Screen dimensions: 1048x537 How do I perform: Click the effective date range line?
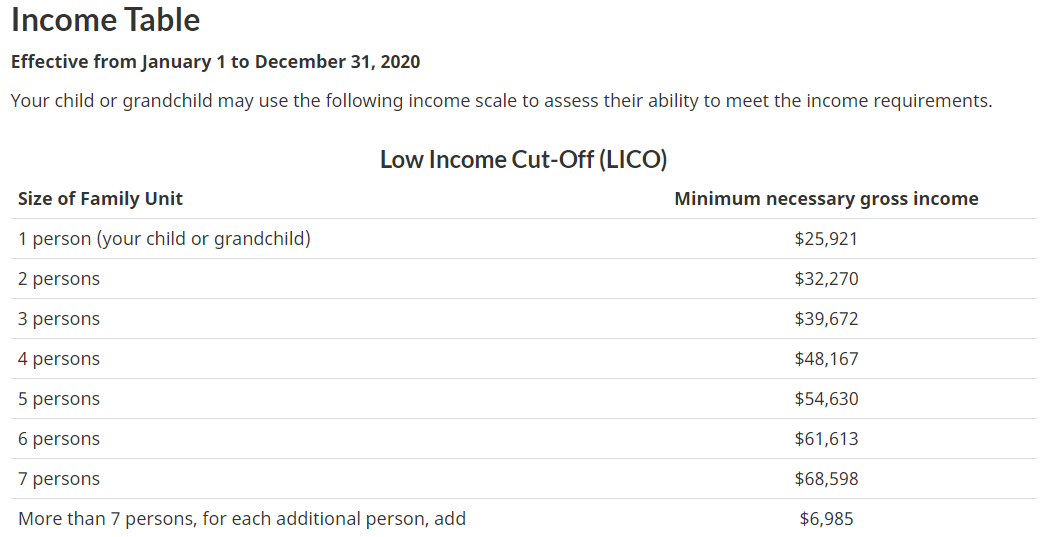215,62
